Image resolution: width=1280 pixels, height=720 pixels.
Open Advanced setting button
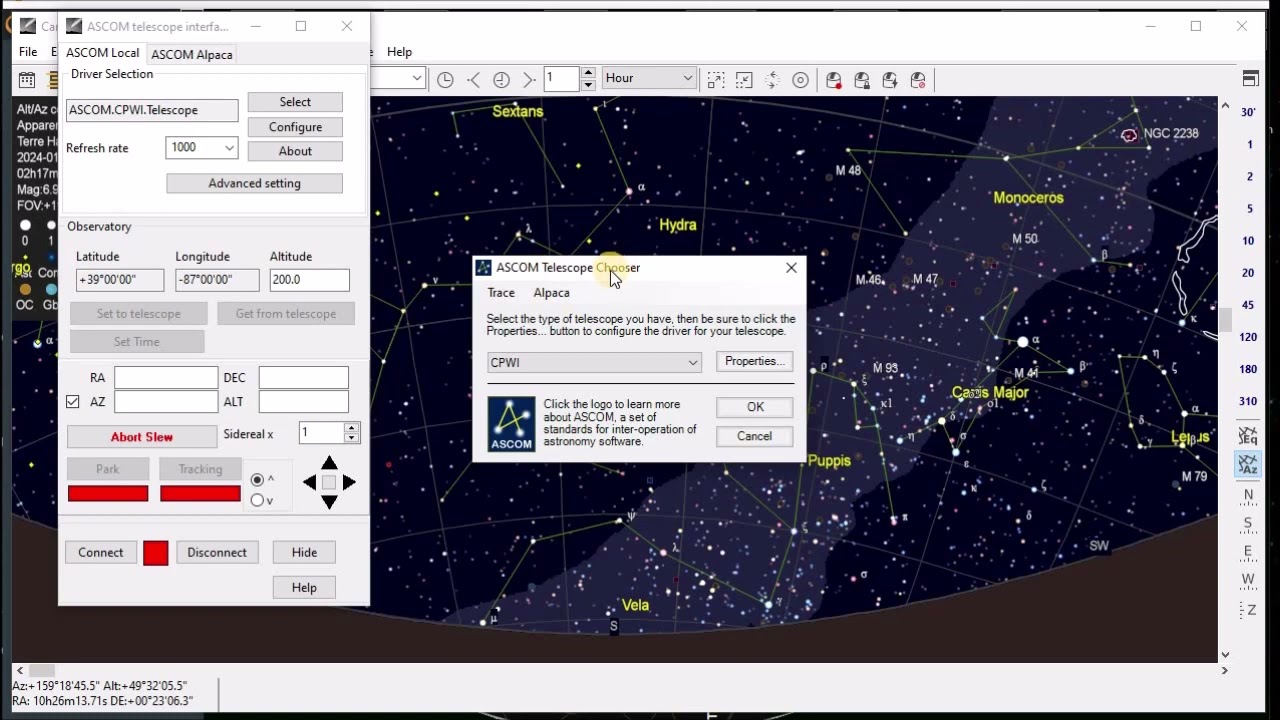[254, 183]
